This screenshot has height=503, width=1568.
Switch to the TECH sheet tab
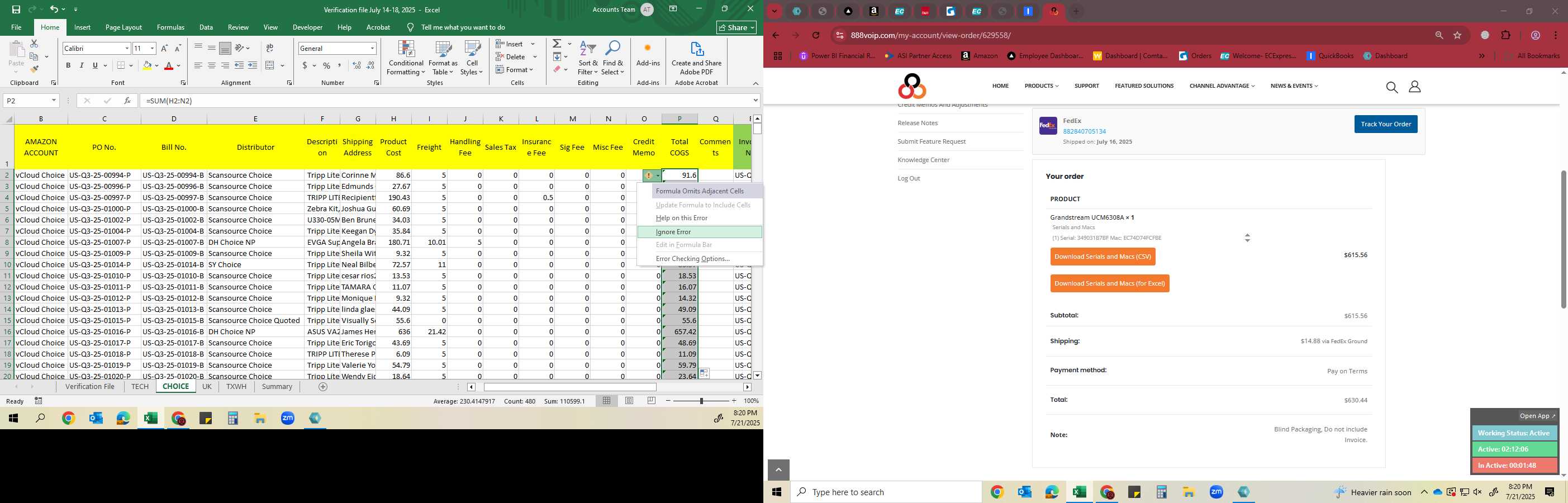coord(140,387)
